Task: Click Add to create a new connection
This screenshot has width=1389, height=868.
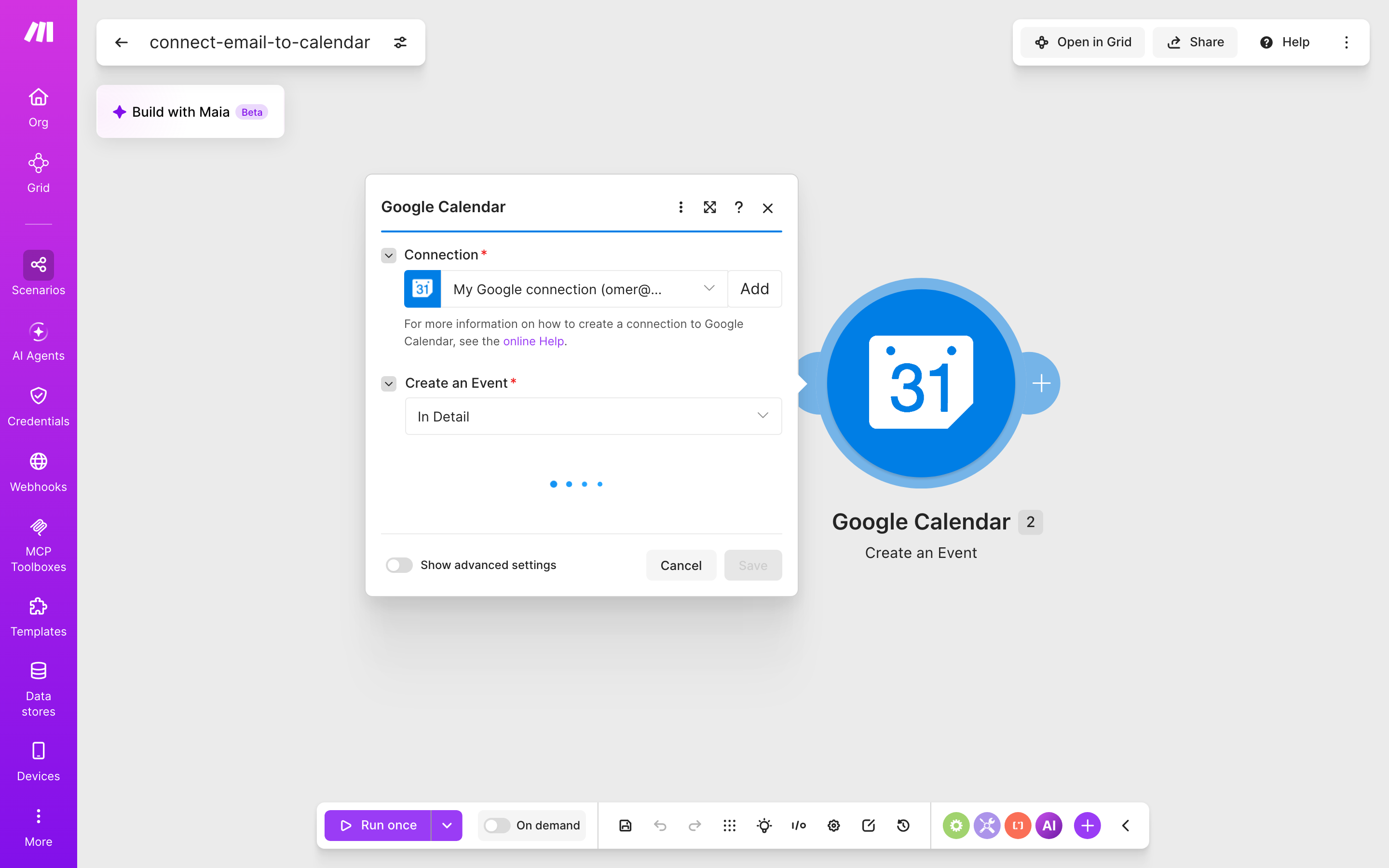Action: [754, 289]
